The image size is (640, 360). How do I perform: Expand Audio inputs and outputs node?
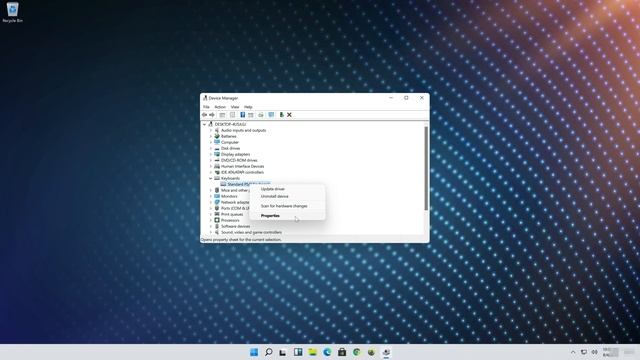click(x=211, y=130)
